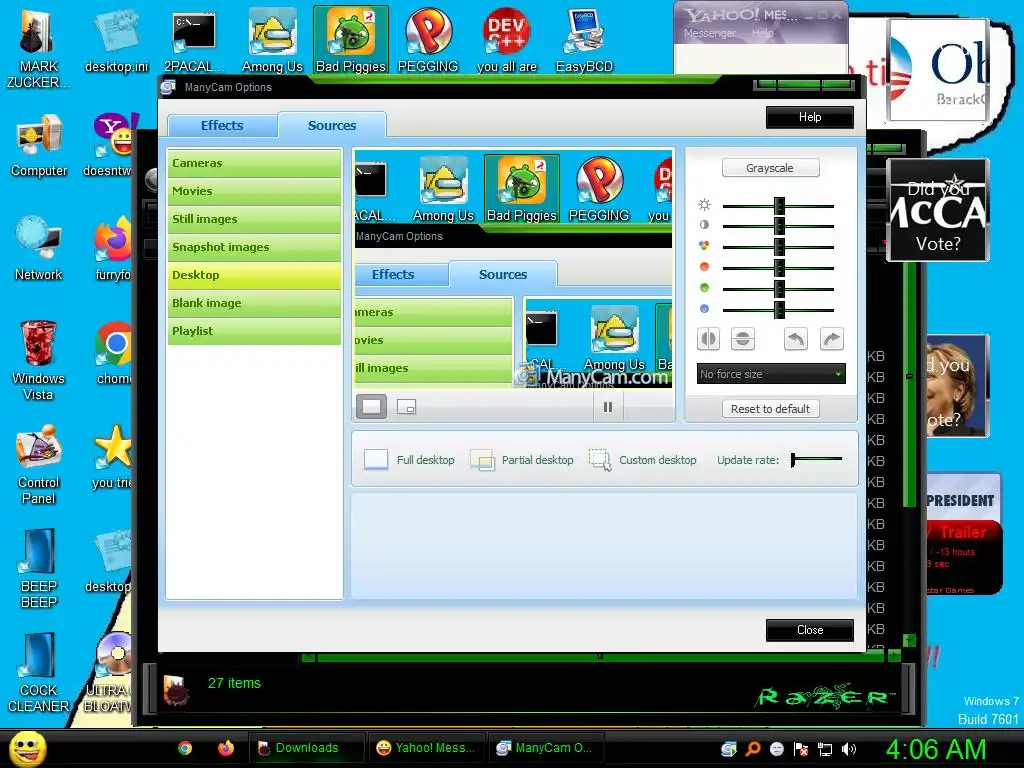Open the Snapshot images source category

[x=254, y=248]
